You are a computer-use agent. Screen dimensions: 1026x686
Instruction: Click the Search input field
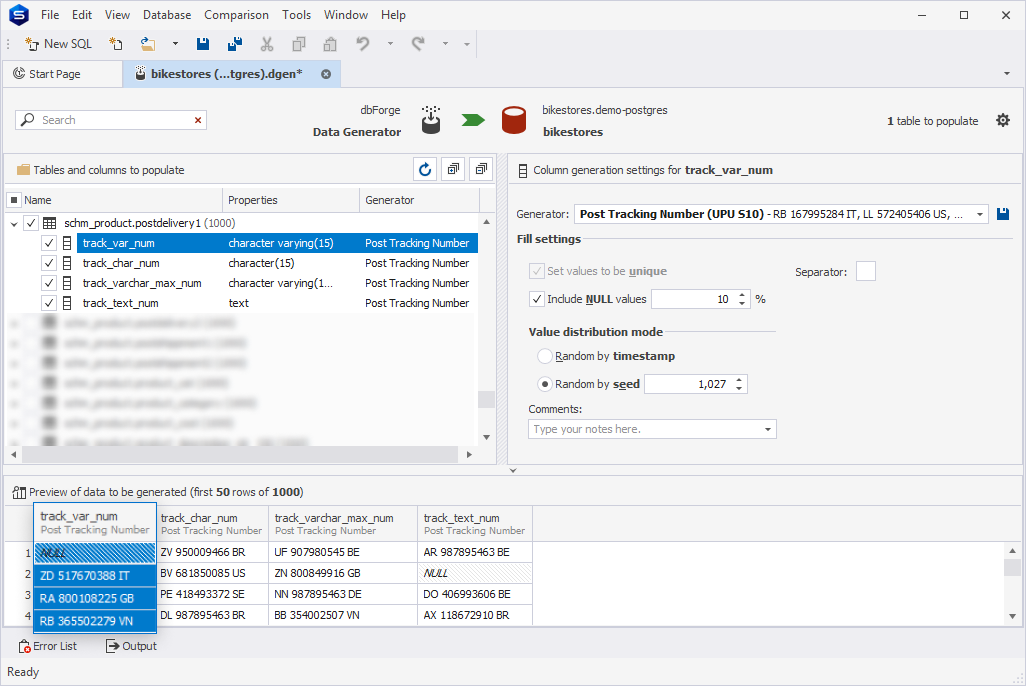click(x=111, y=120)
